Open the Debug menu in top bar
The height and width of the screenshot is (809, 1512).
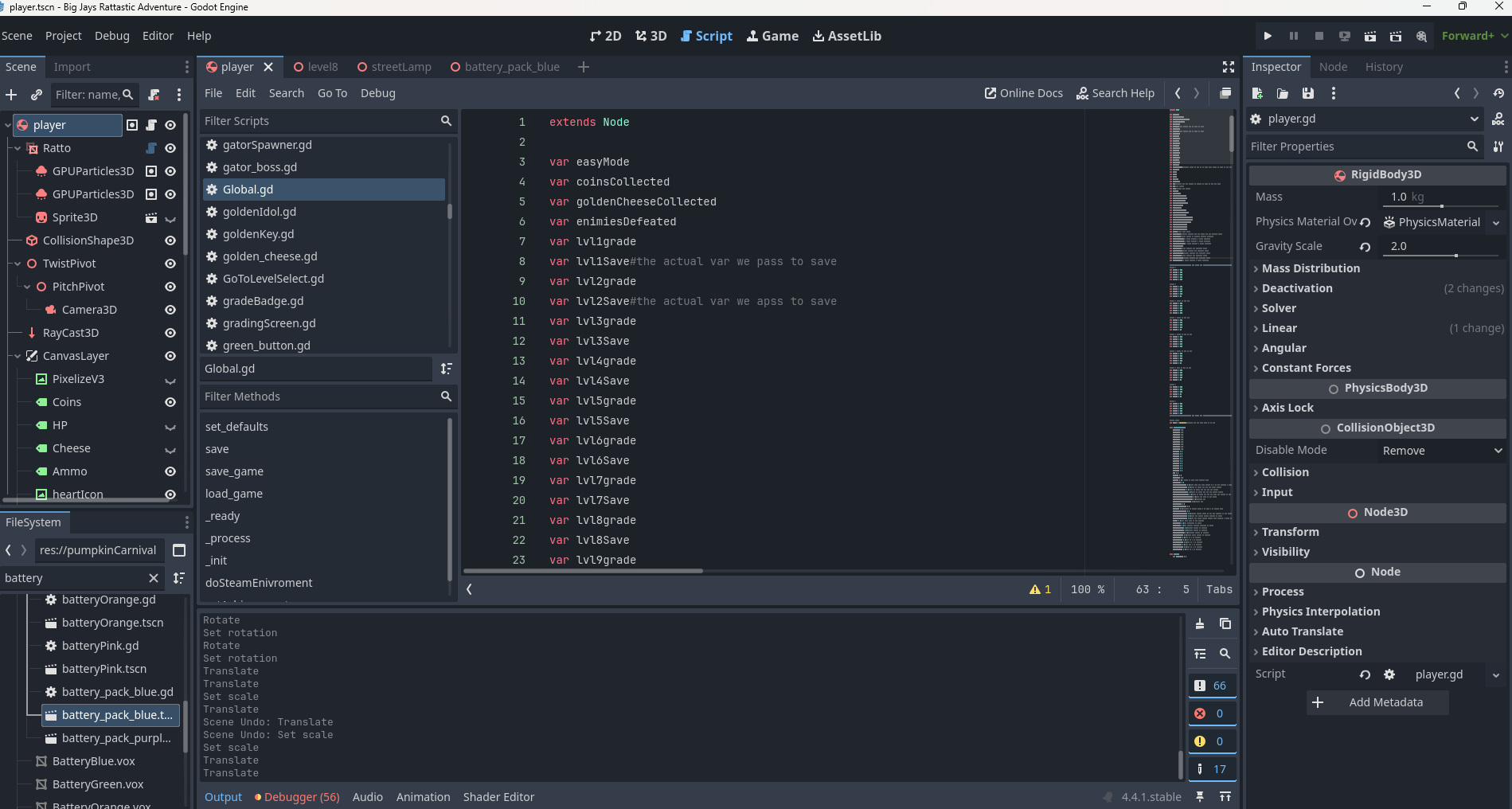click(112, 36)
